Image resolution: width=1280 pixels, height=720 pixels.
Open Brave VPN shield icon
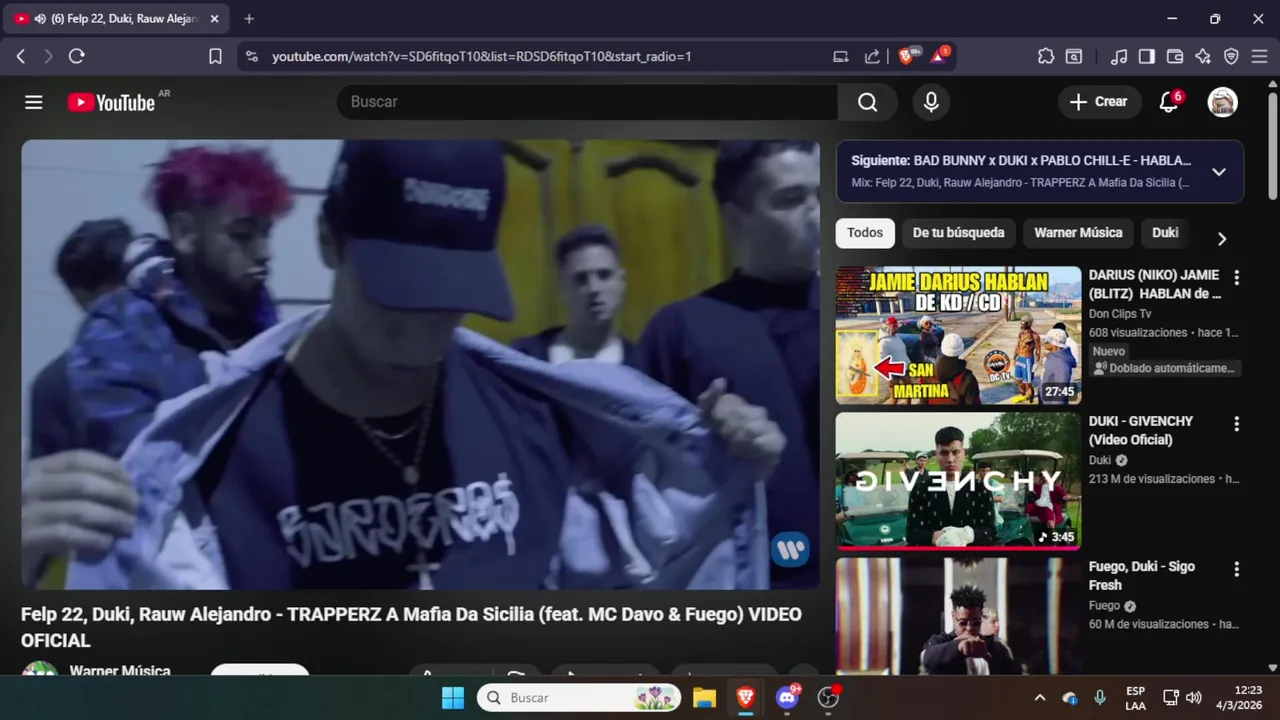click(1231, 57)
